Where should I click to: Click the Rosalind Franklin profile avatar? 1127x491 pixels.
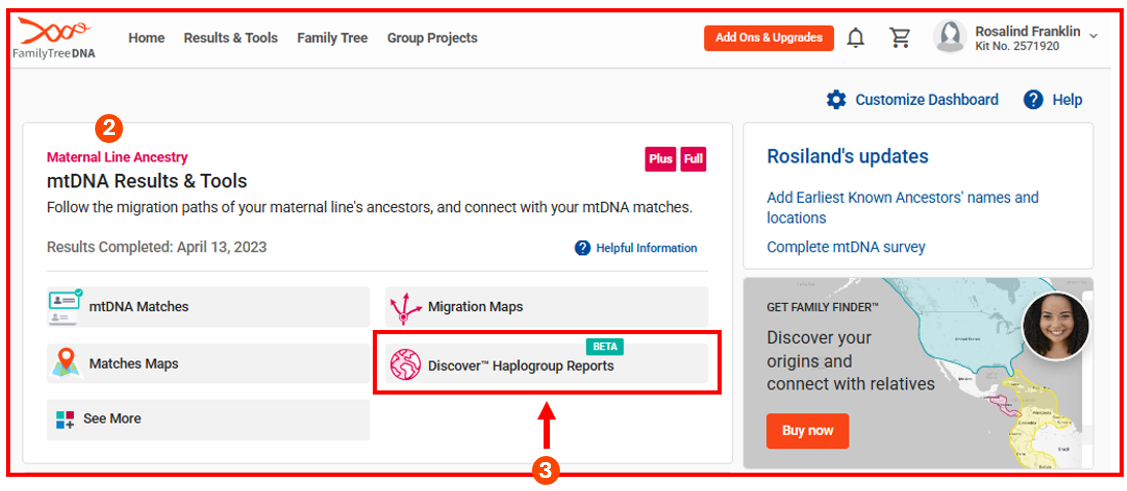[950, 37]
